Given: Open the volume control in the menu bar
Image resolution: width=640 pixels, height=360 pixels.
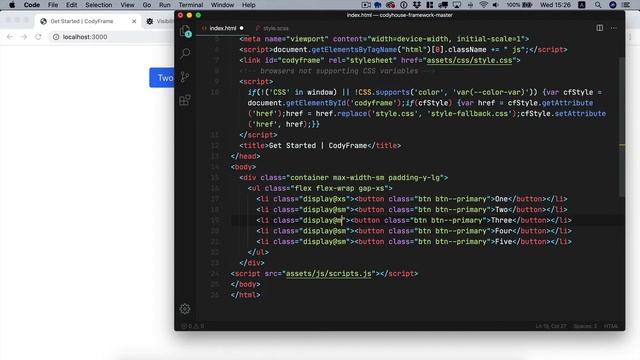Looking at the screenshot, I should (x=496, y=5).
